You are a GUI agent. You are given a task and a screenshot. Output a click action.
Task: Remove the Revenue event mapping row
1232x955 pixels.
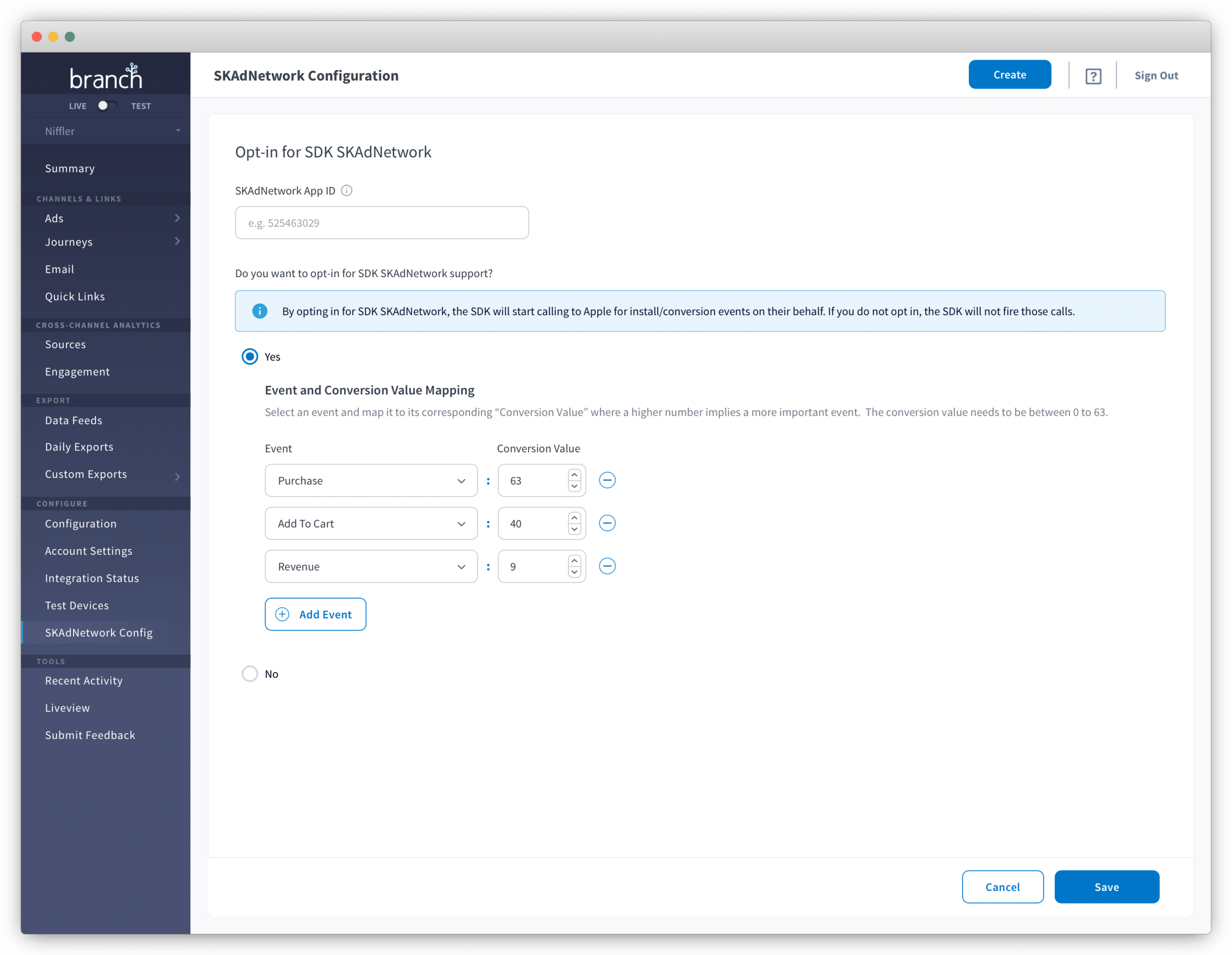[x=607, y=566]
